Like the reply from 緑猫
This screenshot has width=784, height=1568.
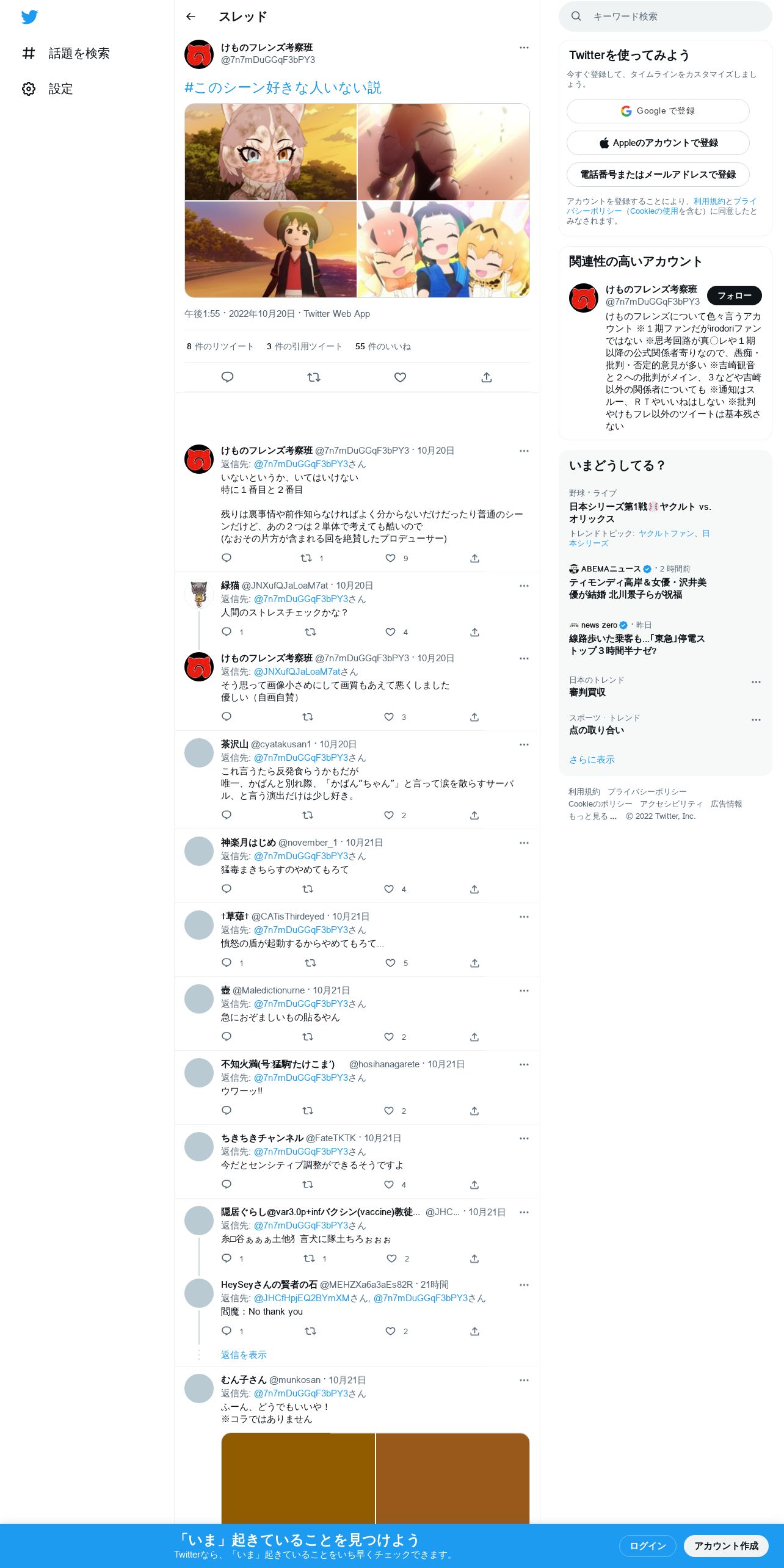pyautogui.click(x=391, y=631)
